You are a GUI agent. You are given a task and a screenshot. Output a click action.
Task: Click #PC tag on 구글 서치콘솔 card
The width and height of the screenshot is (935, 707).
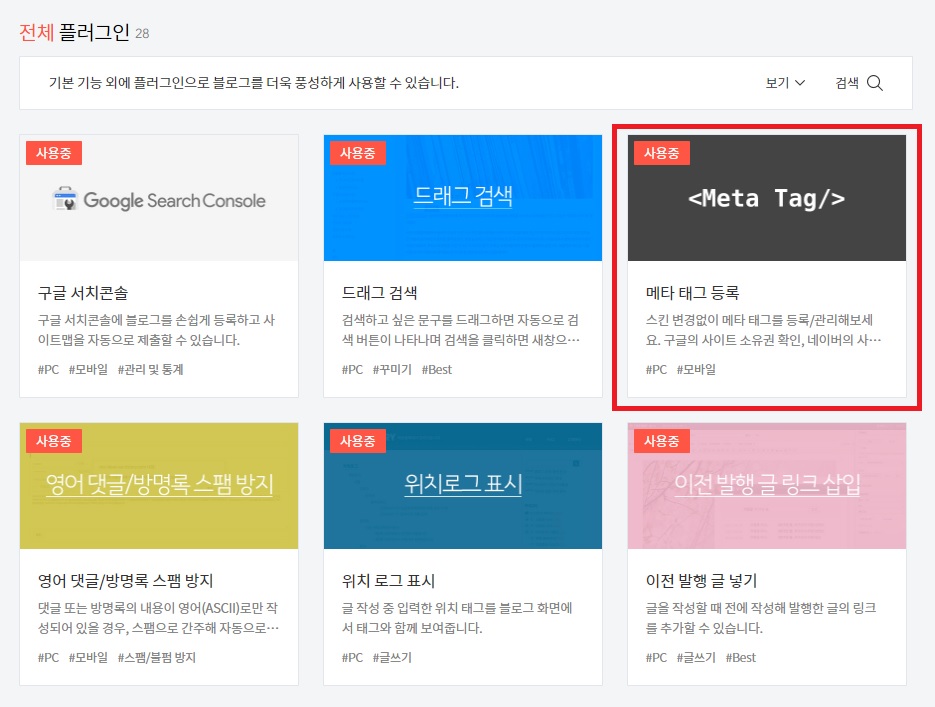(48, 370)
